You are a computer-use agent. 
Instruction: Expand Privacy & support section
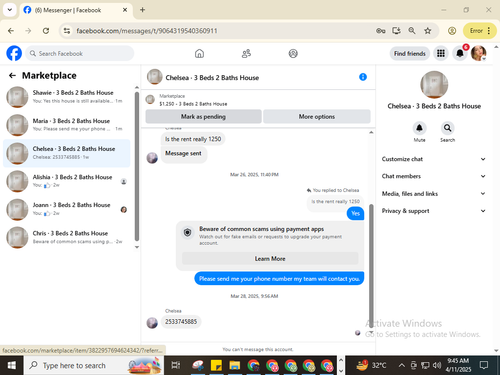(x=434, y=211)
